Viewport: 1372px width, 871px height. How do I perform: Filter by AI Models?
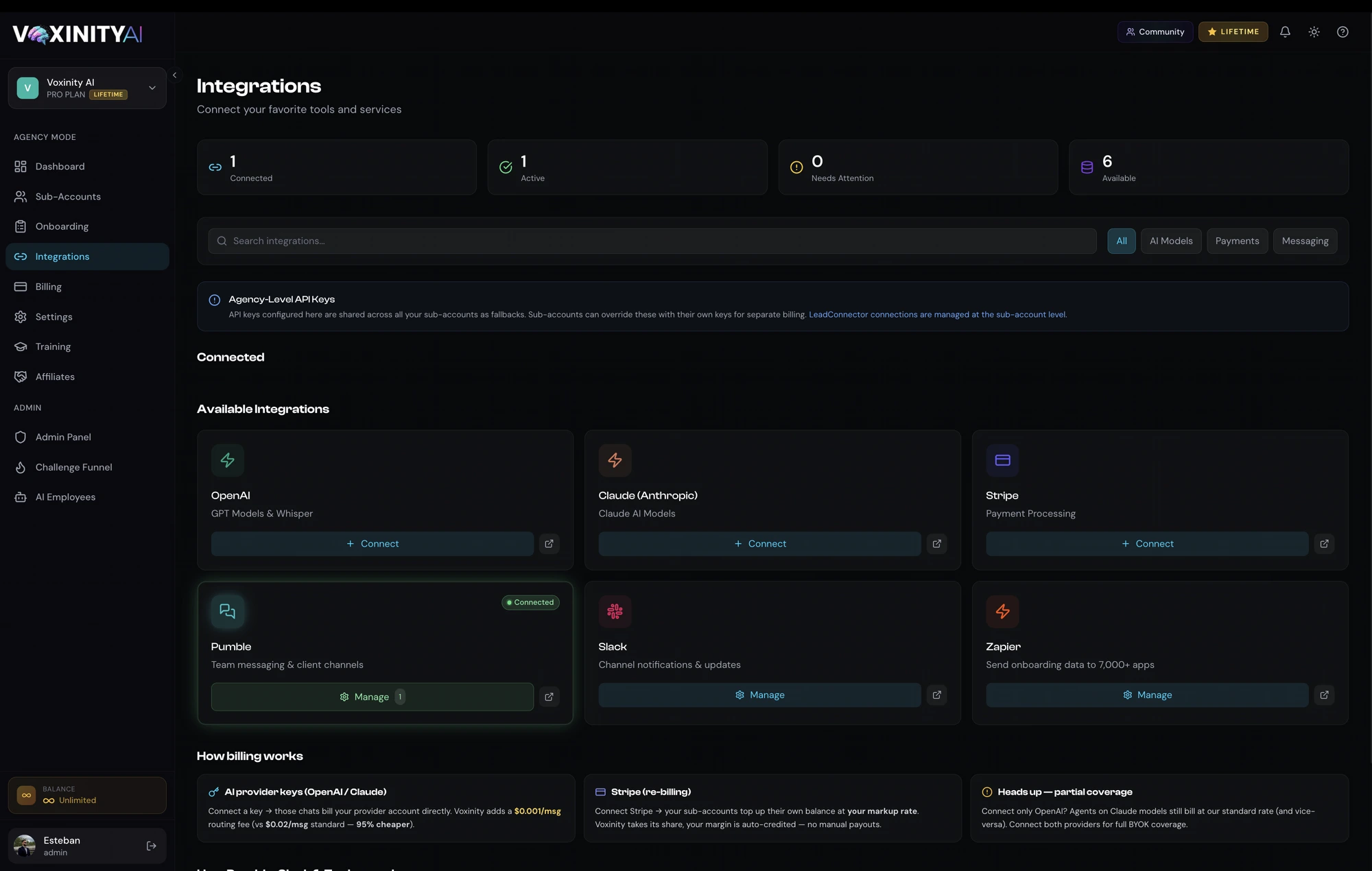[x=1171, y=241]
